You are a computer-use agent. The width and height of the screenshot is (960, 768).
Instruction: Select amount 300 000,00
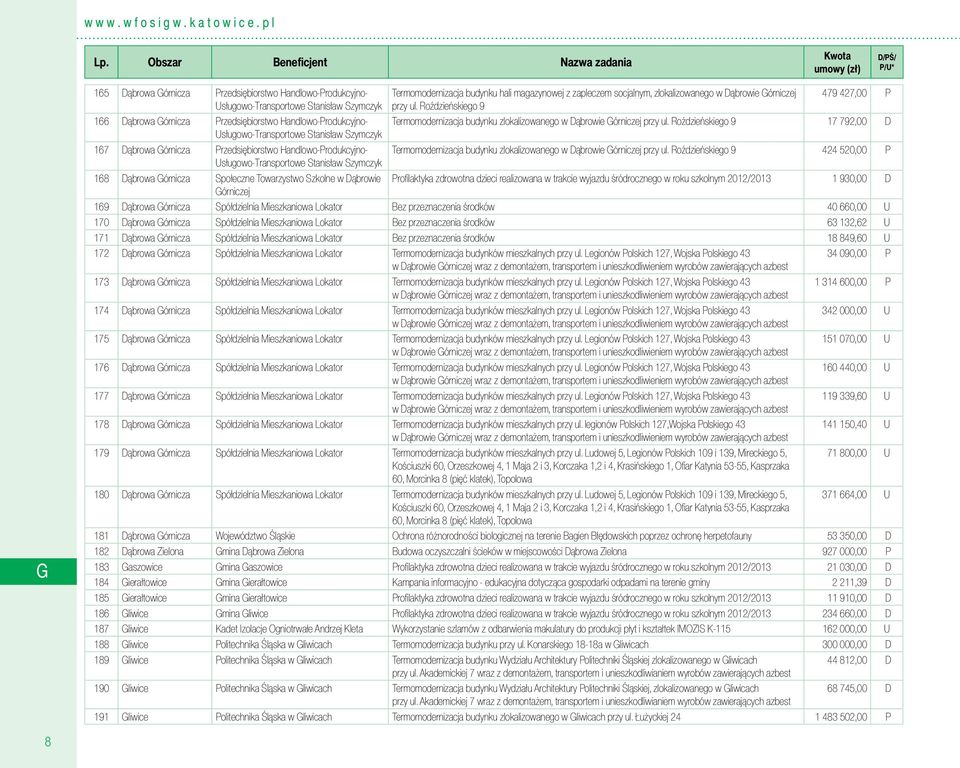844,644
